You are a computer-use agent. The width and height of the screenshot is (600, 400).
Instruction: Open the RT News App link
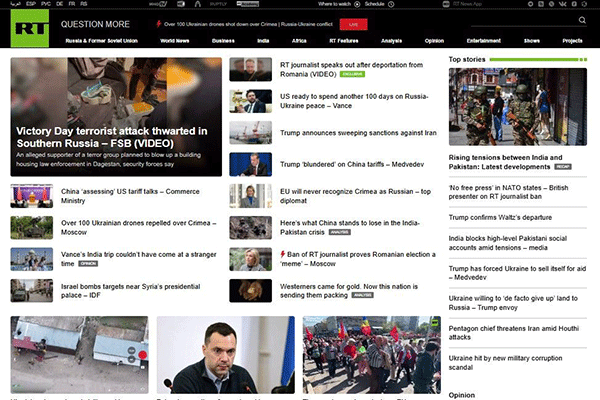[x=467, y=4]
